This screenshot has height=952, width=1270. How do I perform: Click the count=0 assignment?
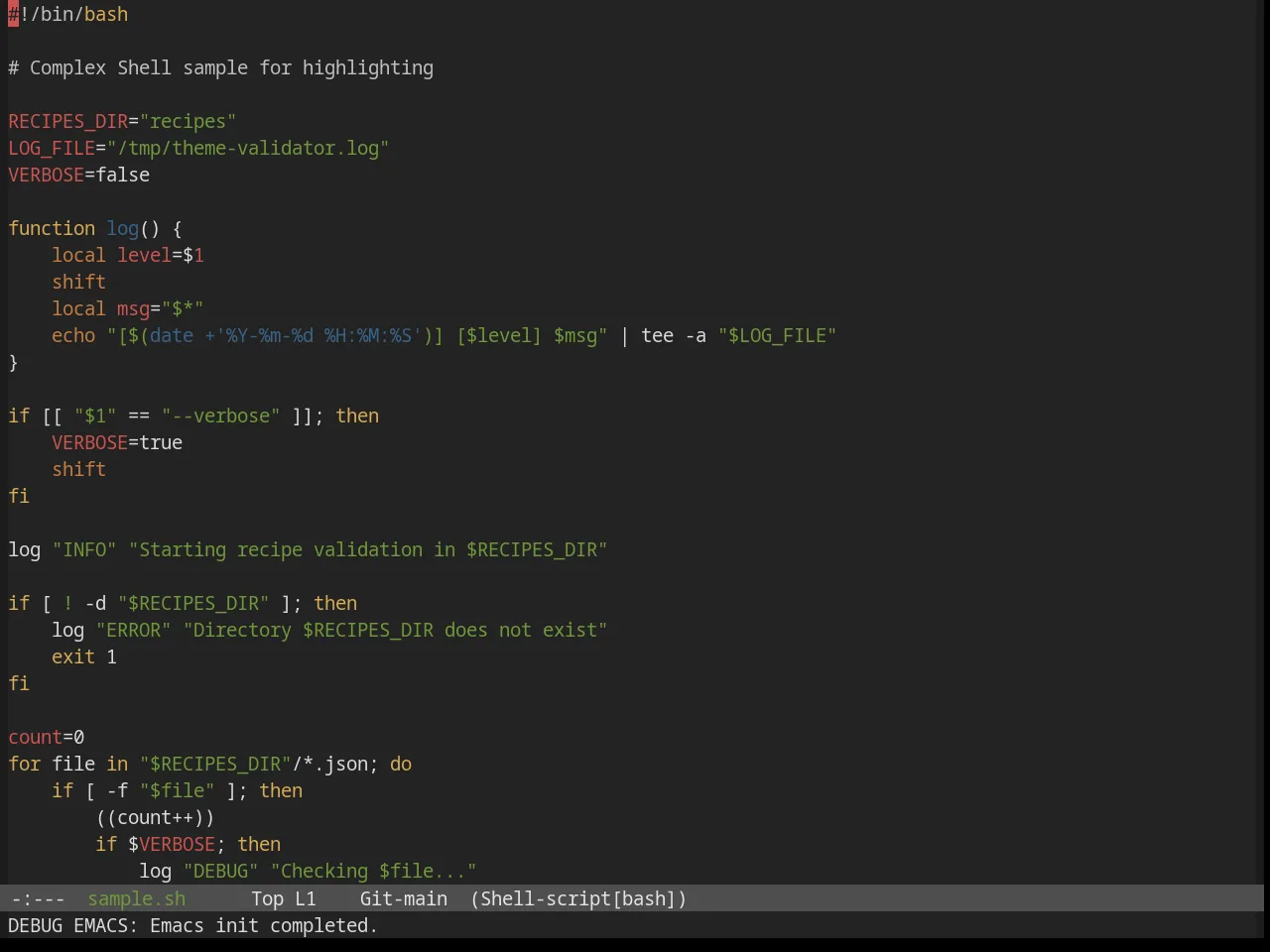[47, 737]
